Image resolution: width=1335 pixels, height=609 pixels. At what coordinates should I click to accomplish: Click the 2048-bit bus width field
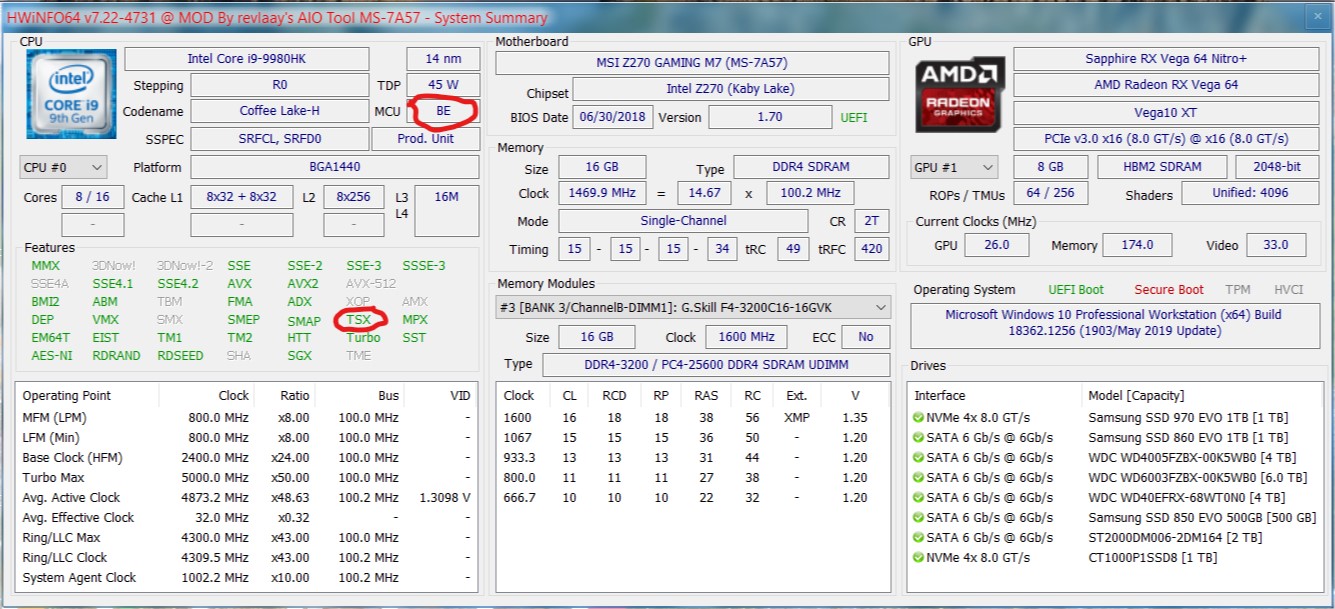(1277, 167)
